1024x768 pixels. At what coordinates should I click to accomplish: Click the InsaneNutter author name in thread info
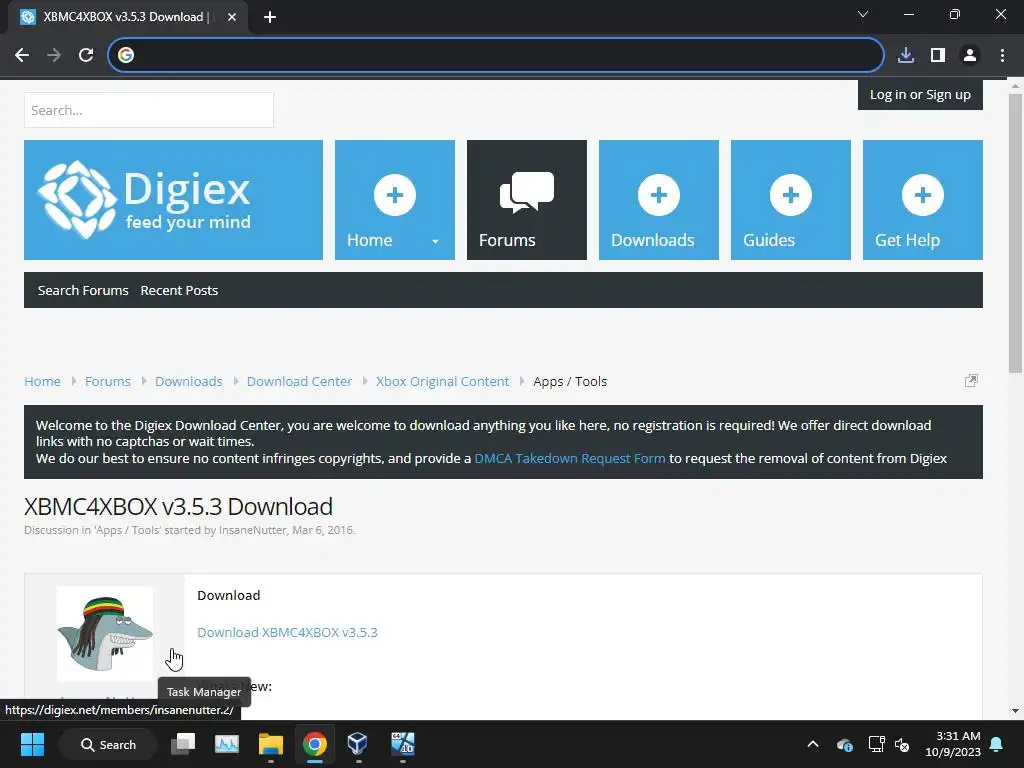253,530
